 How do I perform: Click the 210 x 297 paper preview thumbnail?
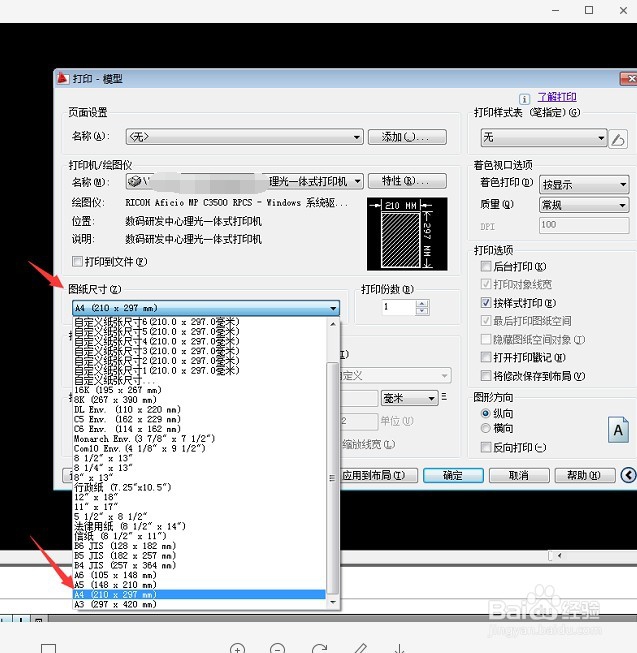coord(407,234)
